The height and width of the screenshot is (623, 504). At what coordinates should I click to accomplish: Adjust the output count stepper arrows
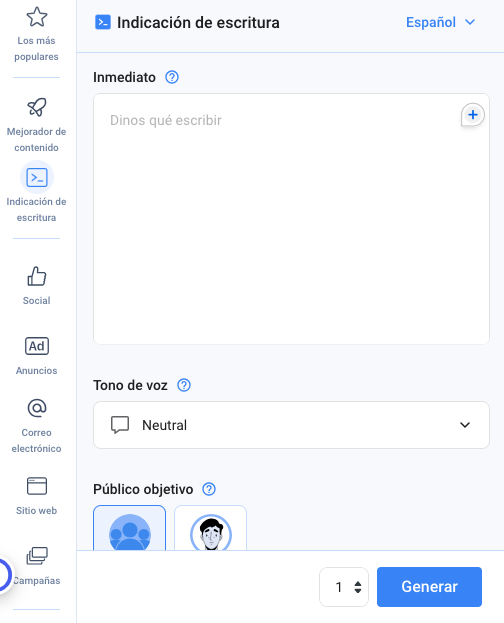(358, 587)
